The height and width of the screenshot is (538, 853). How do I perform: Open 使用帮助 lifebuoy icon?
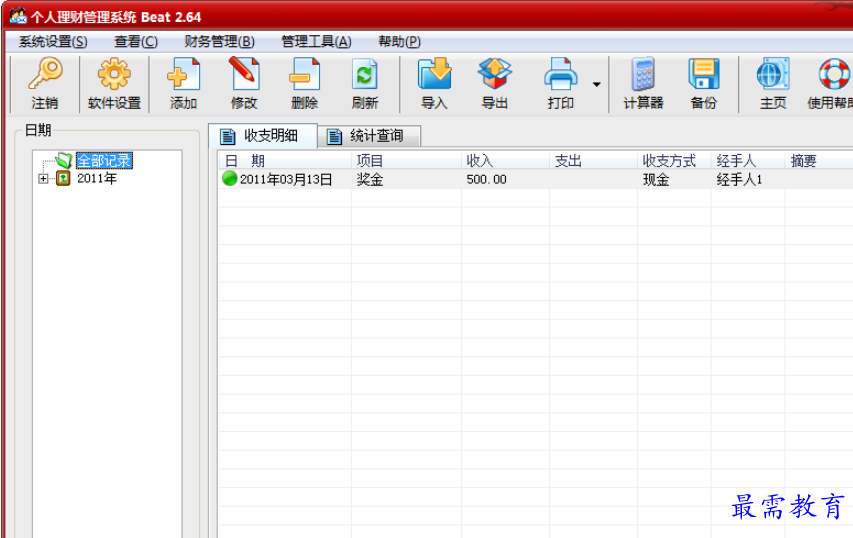(834, 73)
